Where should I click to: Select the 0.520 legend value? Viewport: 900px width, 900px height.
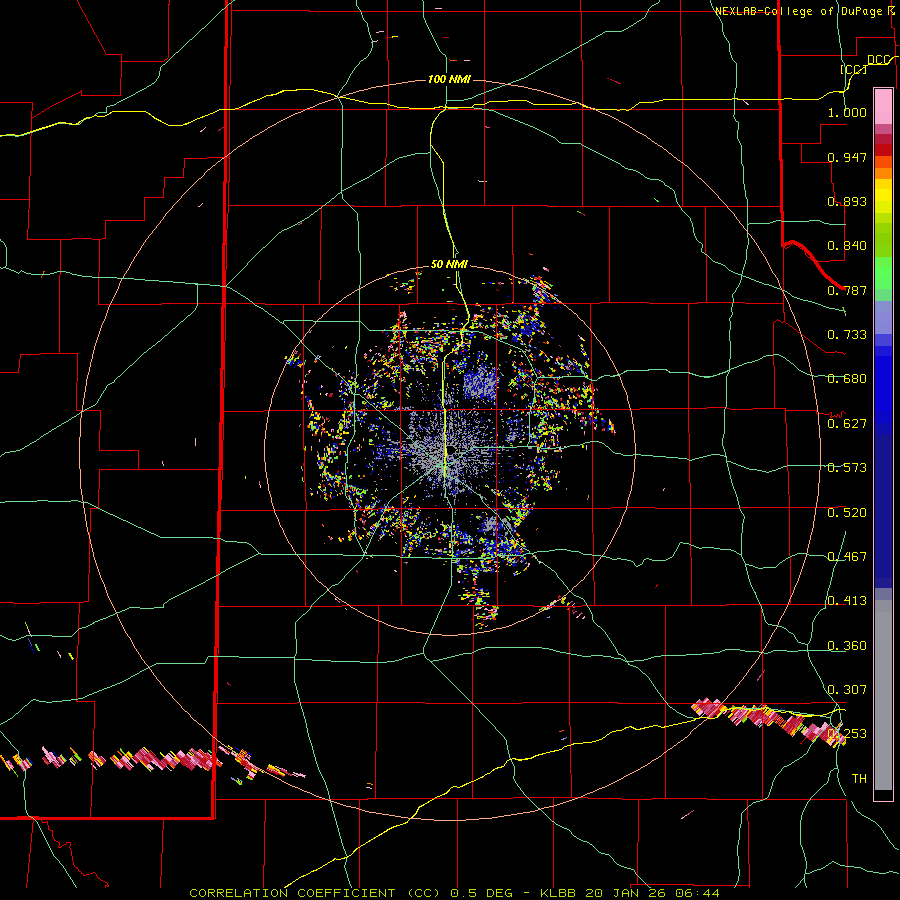[x=847, y=513]
